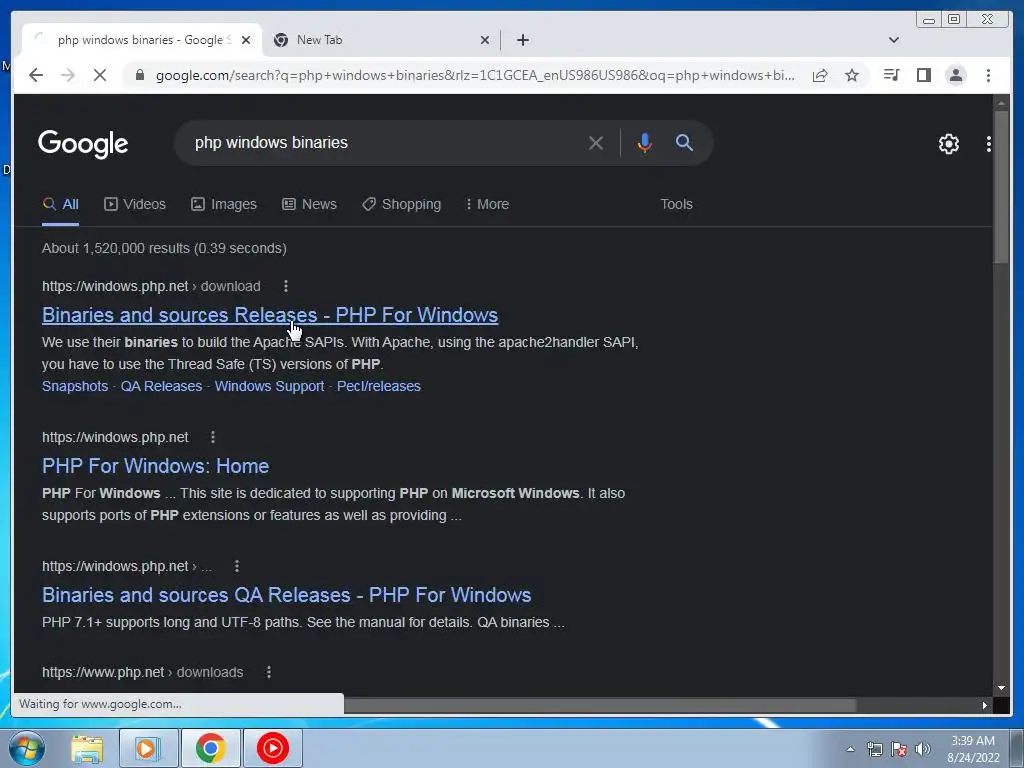Open the Windows Start menu
This screenshot has height=768, width=1024.
point(27,748)
